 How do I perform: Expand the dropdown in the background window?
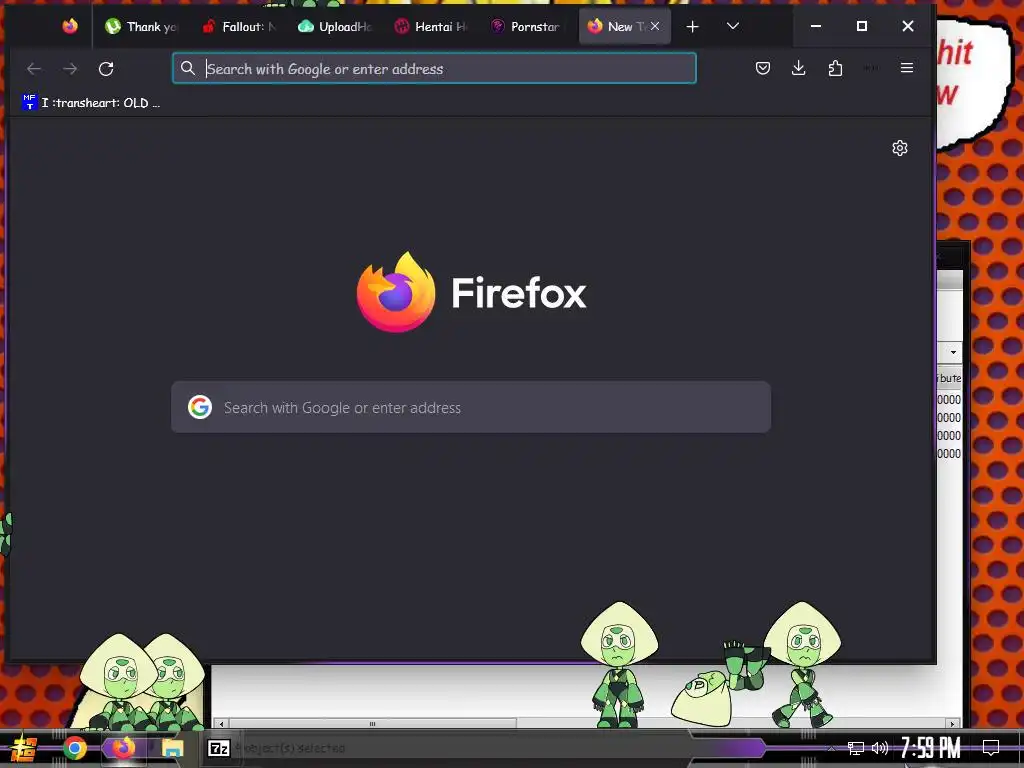coord(953,353)
